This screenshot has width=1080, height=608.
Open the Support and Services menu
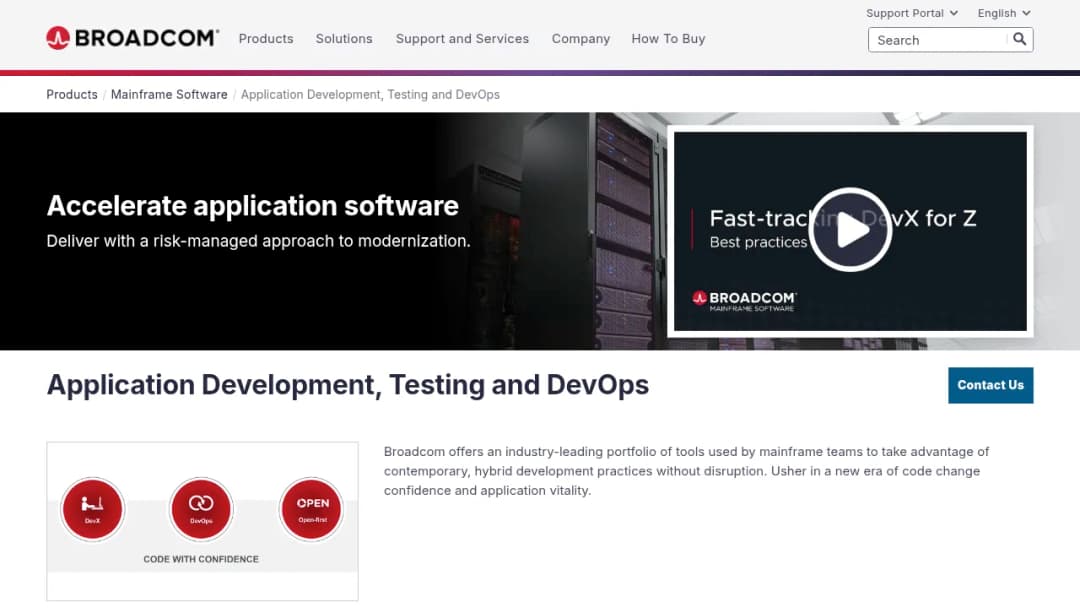pos(462,39)
